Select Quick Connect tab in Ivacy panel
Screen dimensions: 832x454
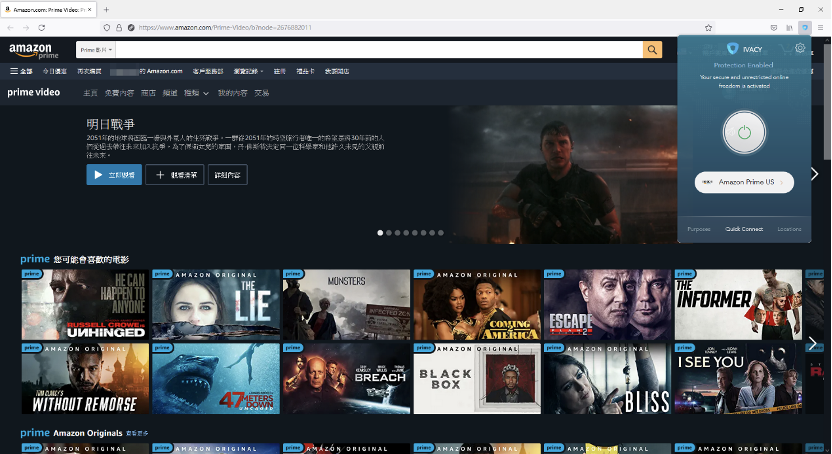click(744, 229)
